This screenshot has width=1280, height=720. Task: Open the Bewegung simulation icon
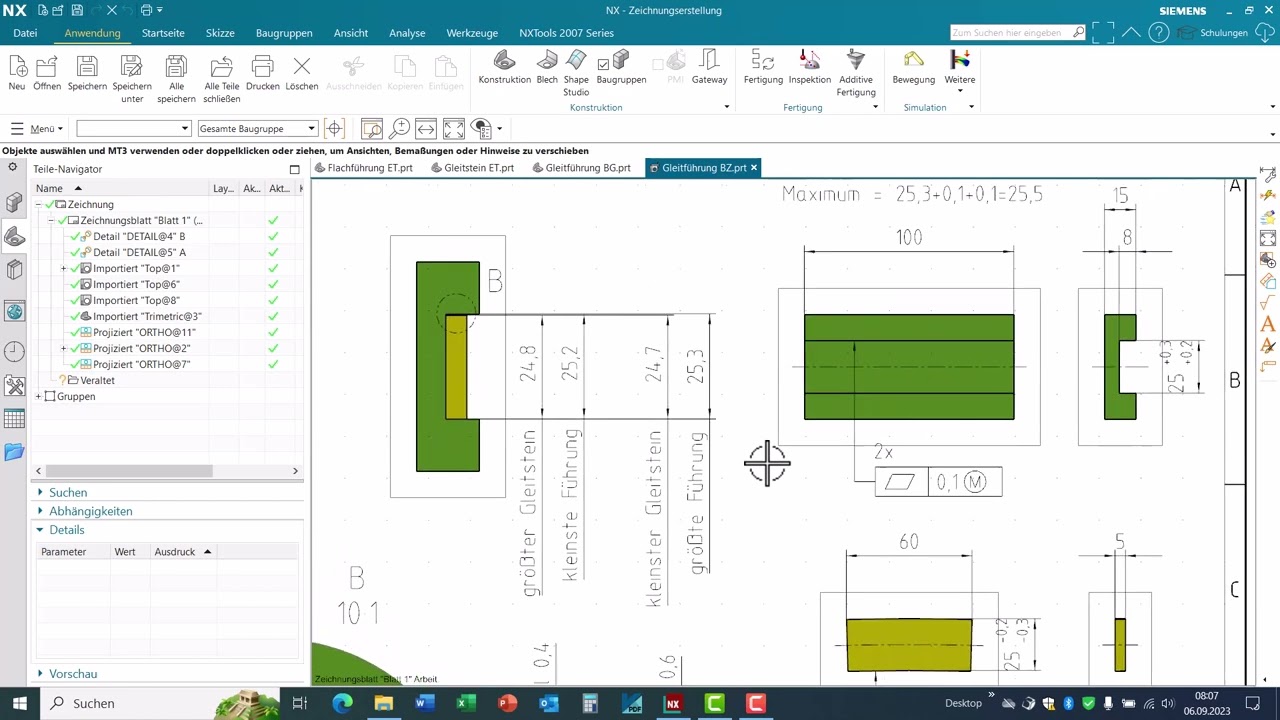tap(913, 61)
